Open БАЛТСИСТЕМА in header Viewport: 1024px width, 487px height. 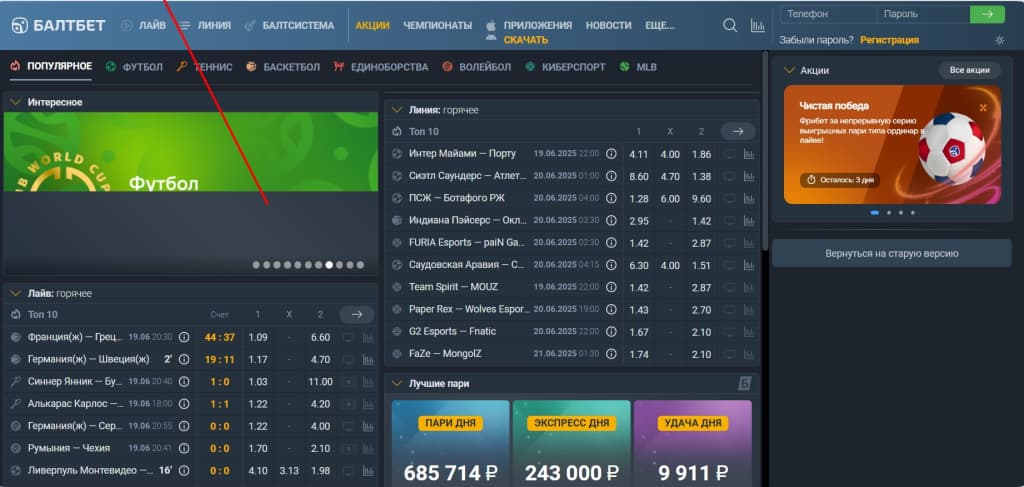289,25
